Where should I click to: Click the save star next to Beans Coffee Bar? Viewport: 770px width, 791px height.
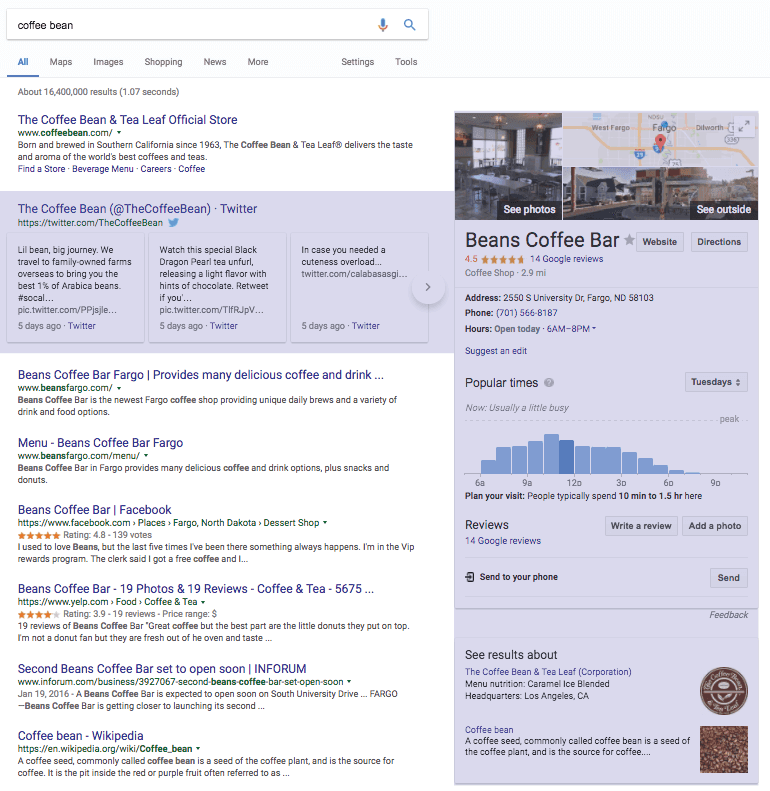click(x=629, y=240)
